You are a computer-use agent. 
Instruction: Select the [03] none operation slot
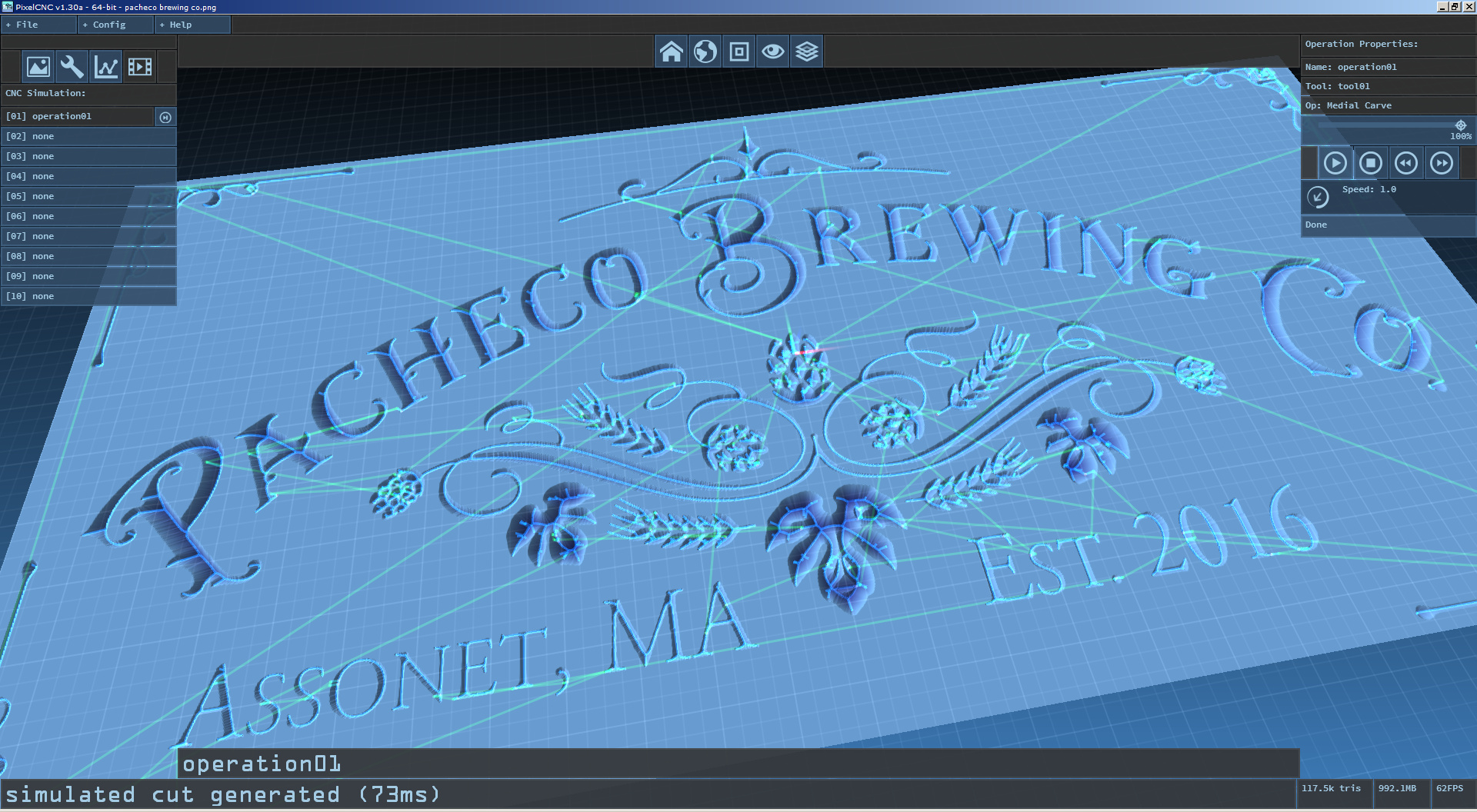88,156
